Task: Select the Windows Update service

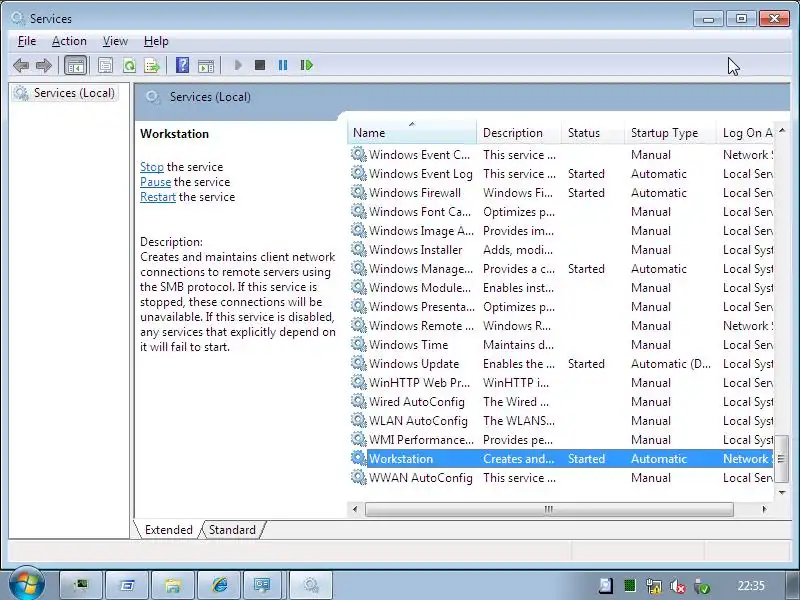Action: (561, 364)
